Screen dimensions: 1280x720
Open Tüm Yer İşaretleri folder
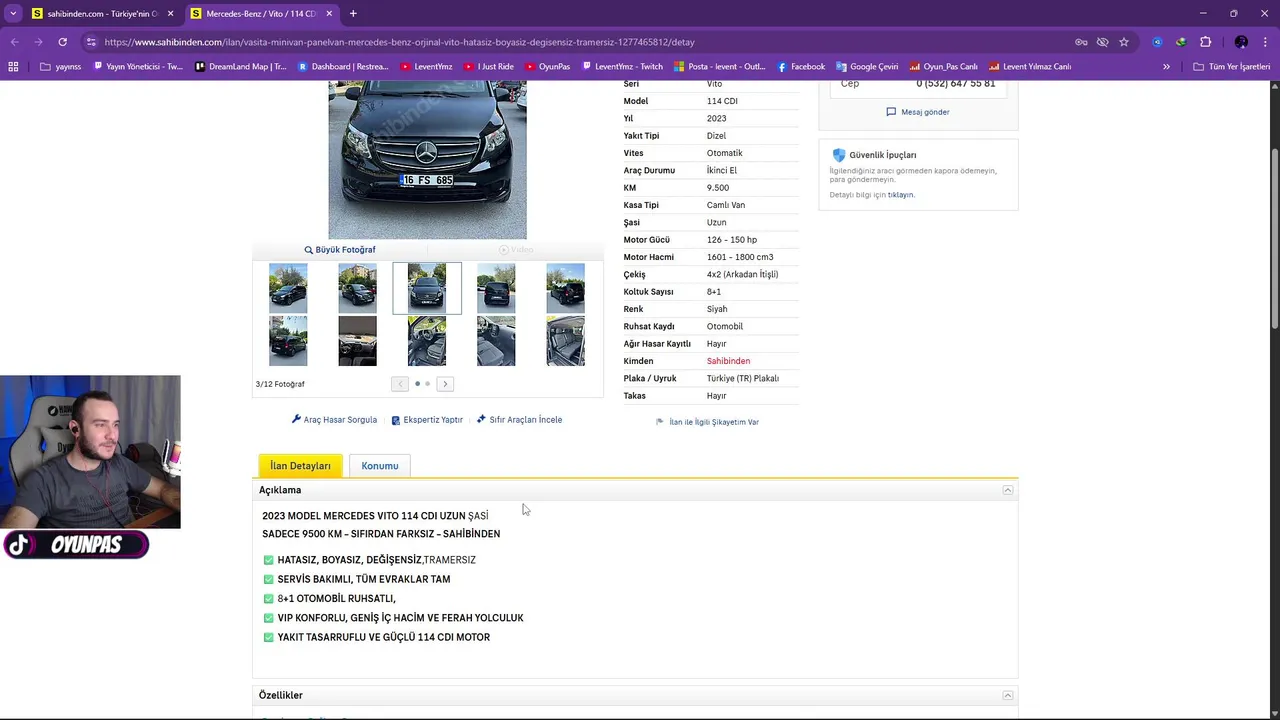click(x=1232, y=66)
